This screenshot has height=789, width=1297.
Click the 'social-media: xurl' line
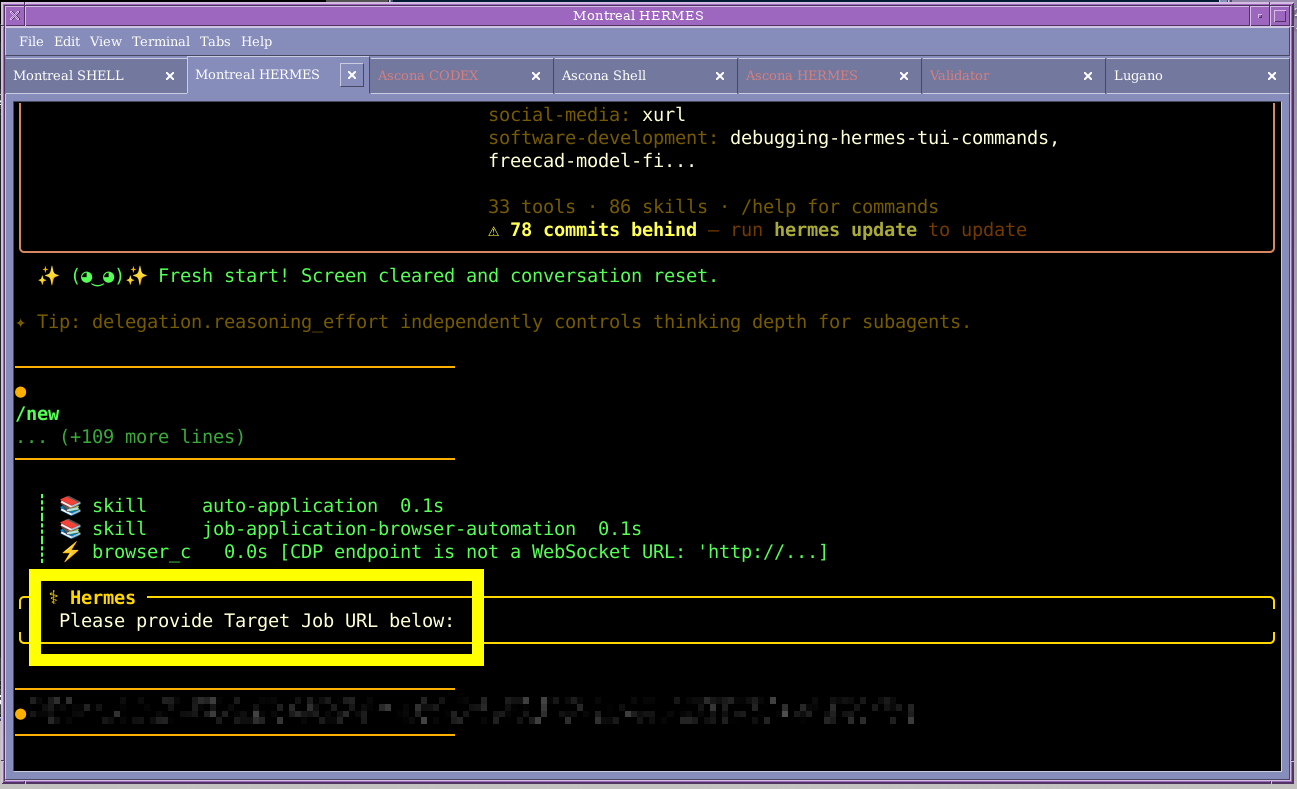(587, 115)
